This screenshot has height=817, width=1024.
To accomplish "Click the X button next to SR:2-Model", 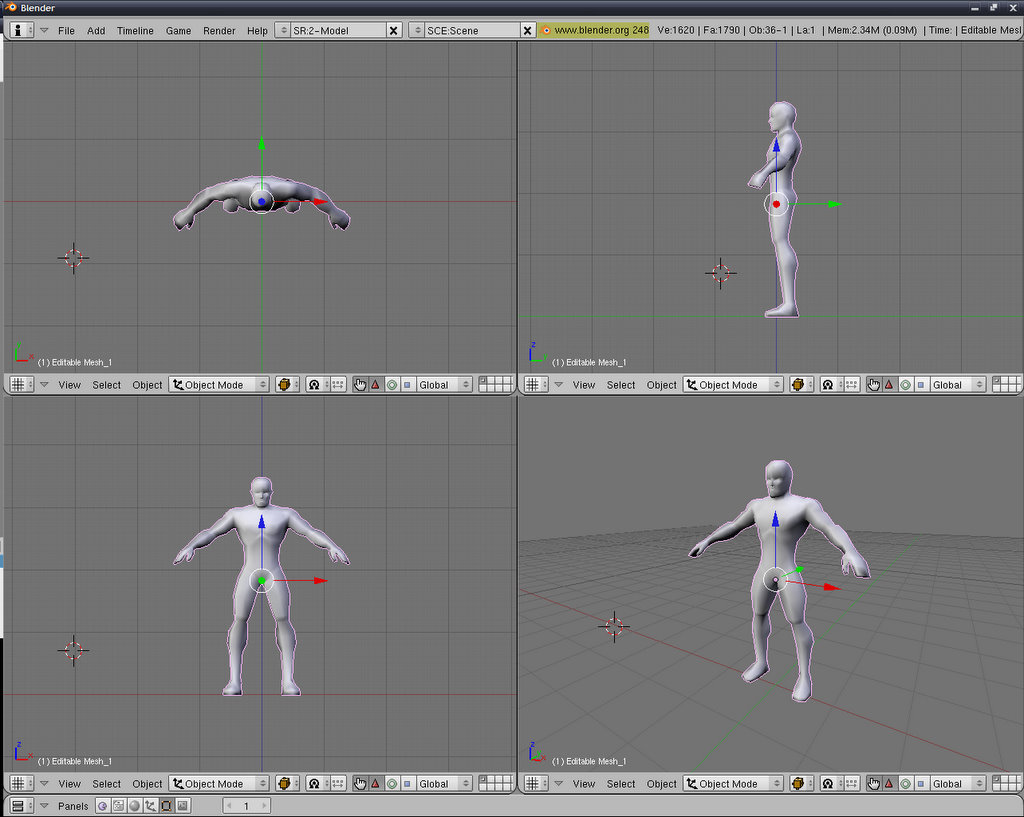I will [x=393, y=30].
